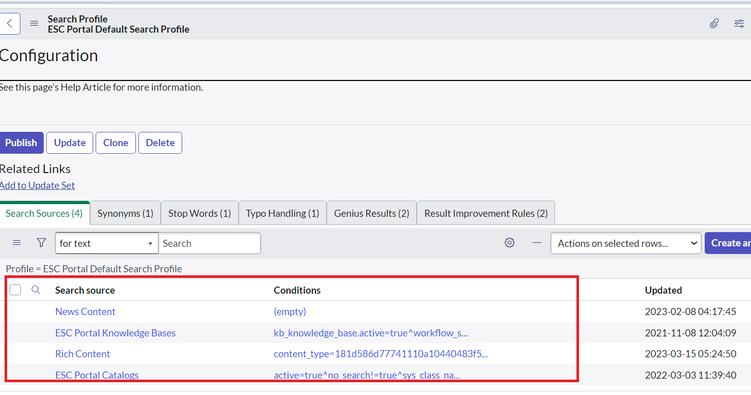
Task: Click the Delete button
Action: pyautogui.click(x=160, y=143)
